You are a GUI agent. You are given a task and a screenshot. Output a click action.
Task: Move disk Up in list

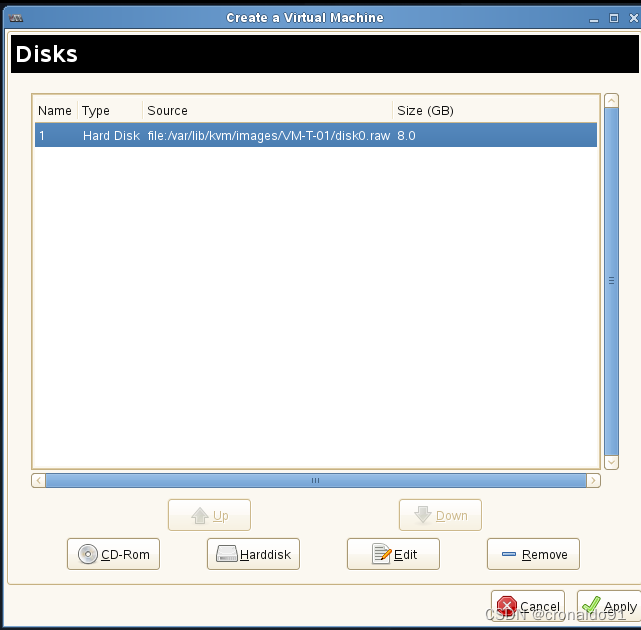click(209, 515)
